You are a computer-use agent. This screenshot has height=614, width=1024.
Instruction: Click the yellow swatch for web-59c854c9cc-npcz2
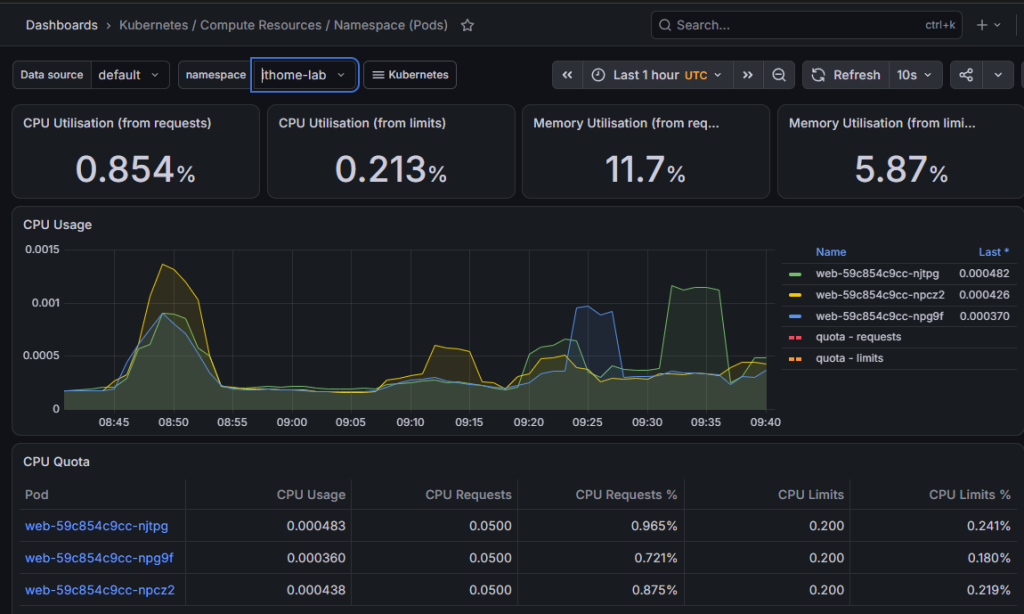pyautogui.click(x=795, y=295)
